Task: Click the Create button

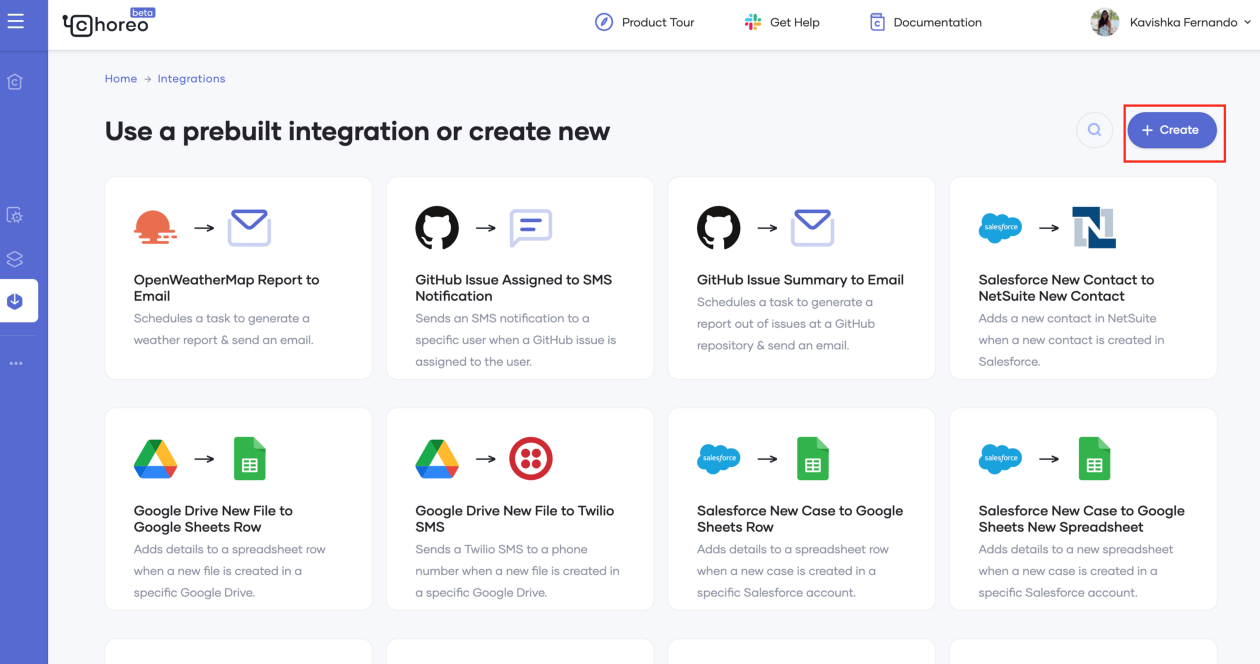Action: [1172, 130]
